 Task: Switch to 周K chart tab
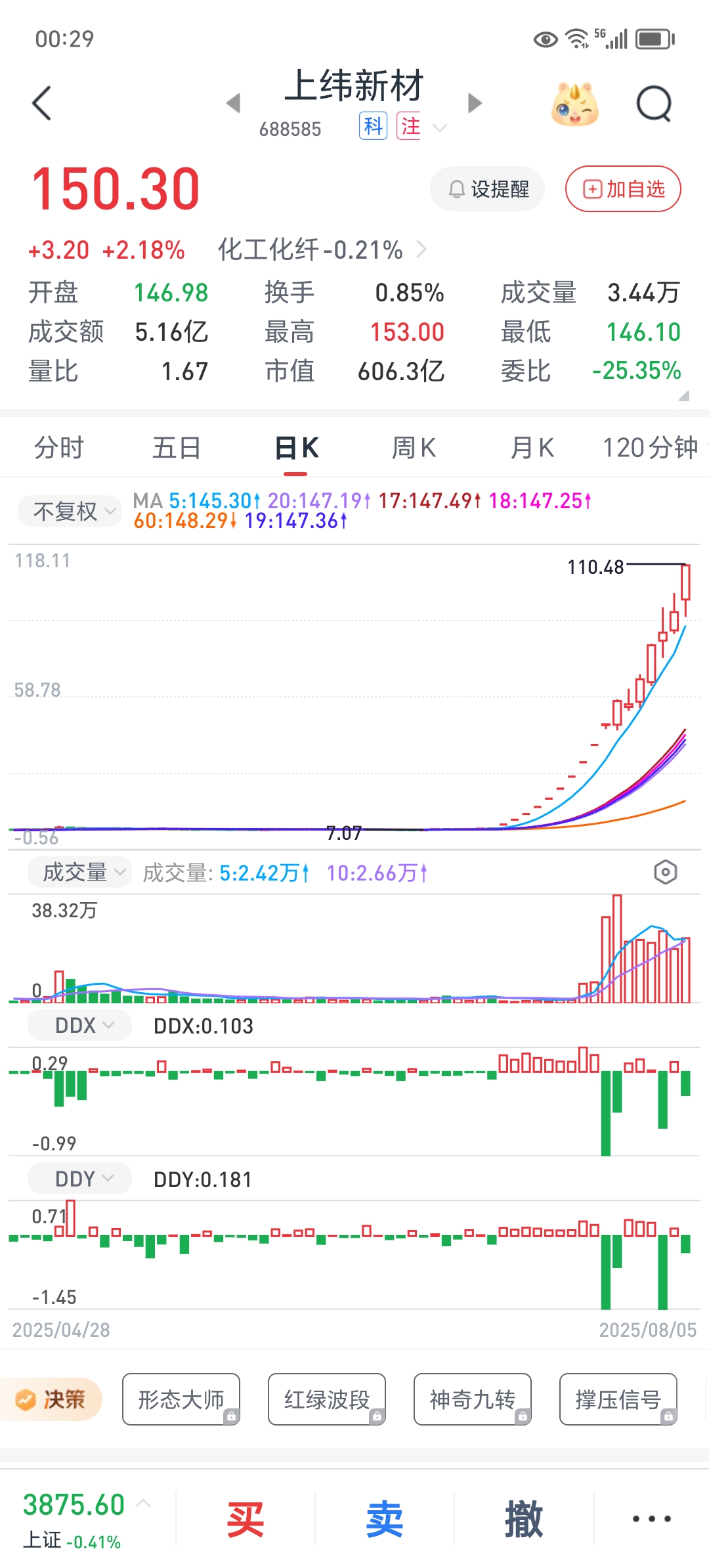pyautogui.click(x=414, y=448)
